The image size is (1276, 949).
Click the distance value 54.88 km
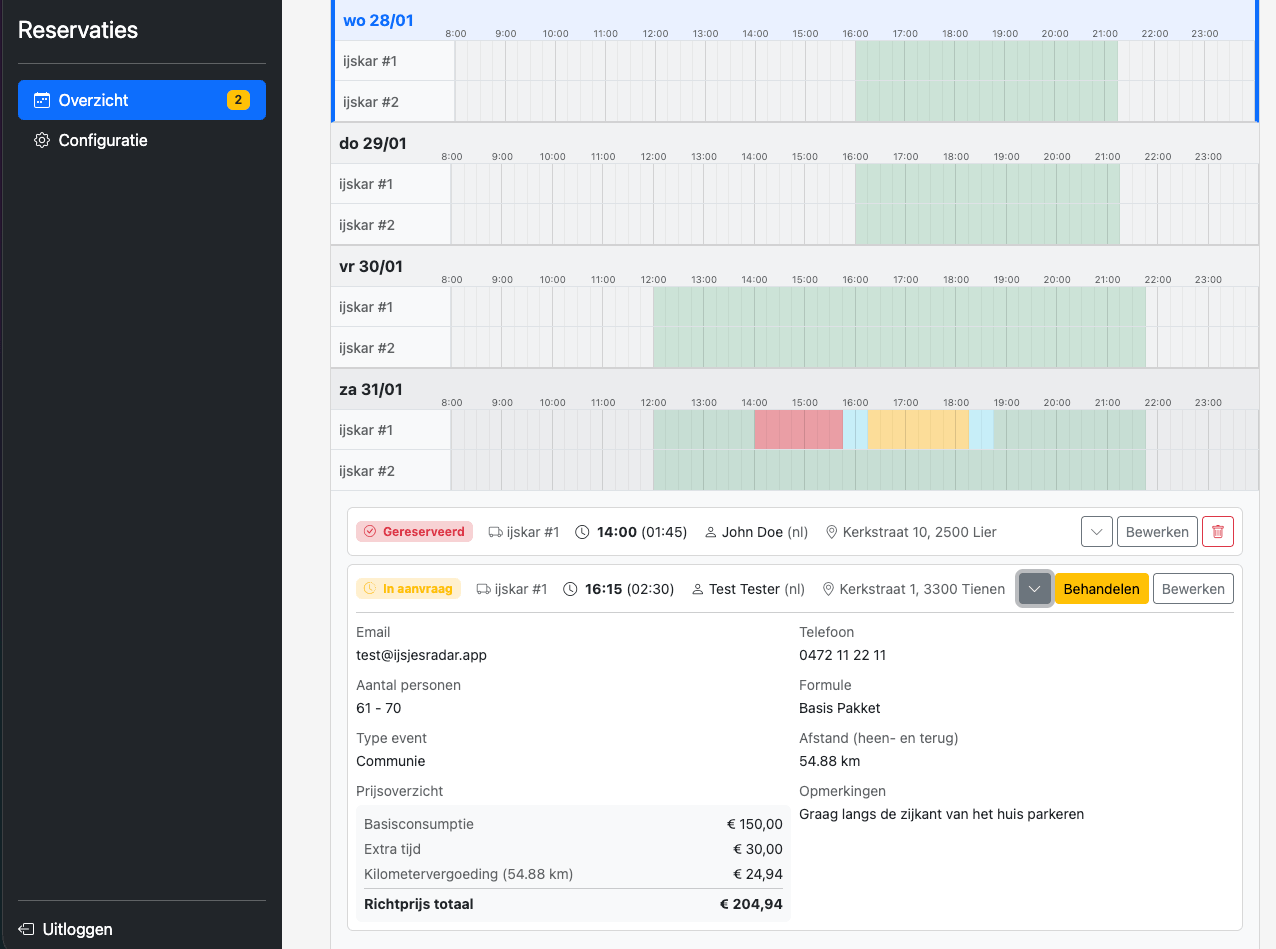click(829, 761)
